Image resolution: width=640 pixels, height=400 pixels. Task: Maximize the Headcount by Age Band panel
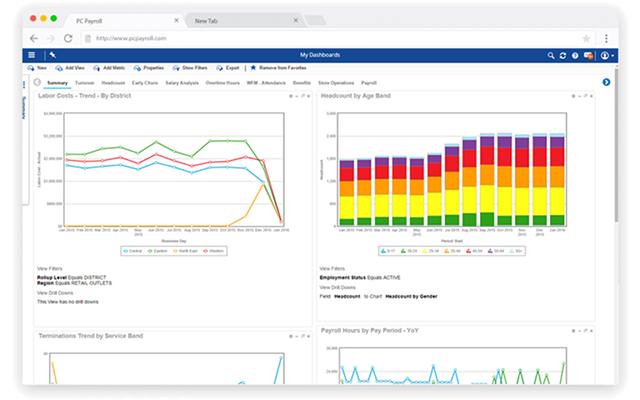point(585,96)
